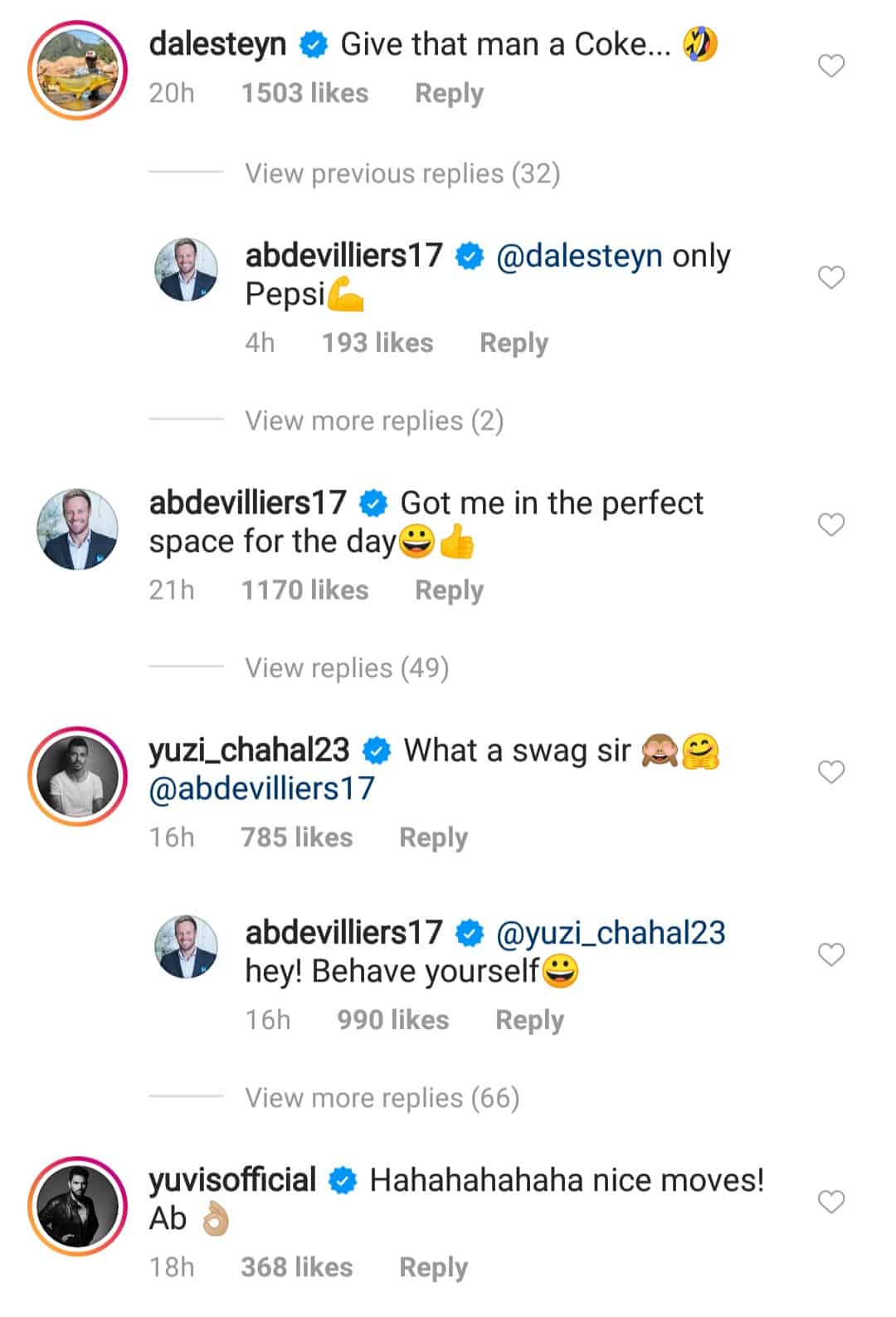Like yuvisofficial's 'nice moves' comment heart
Image resolution: width=896 pixels, height=1317 pixels.
click(x=830, y=1202)
